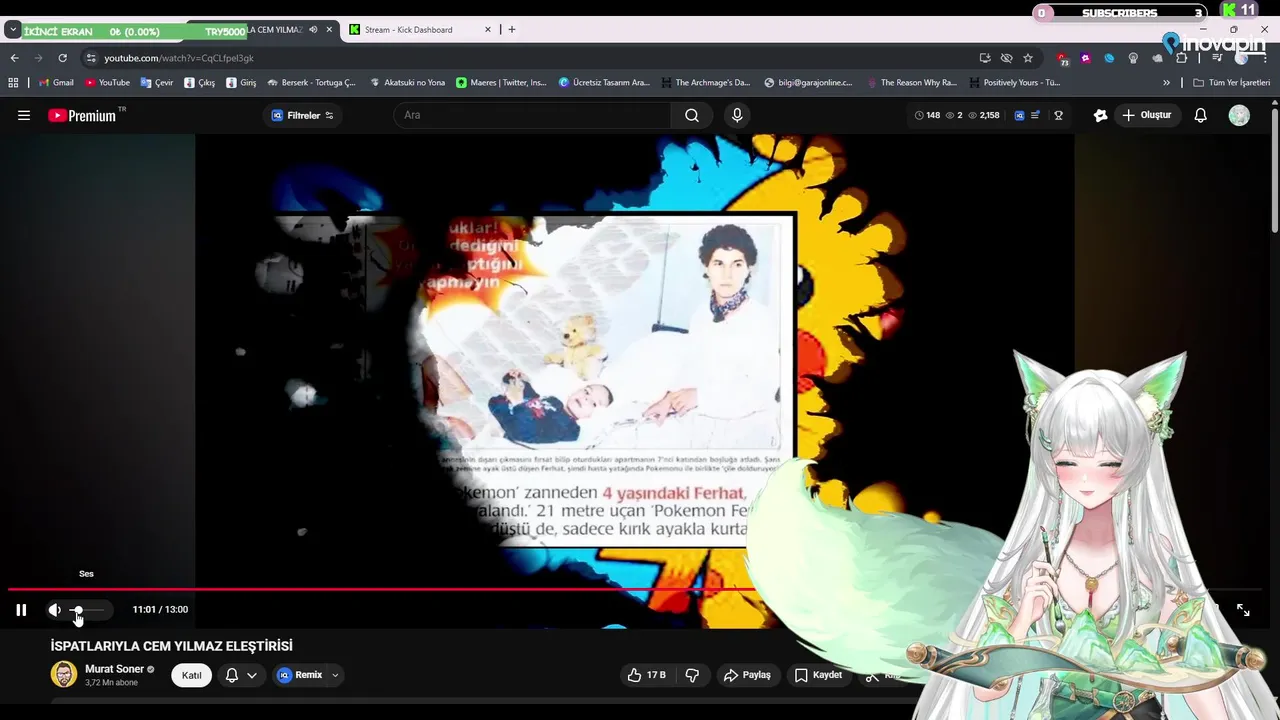The width and height of the screenshot is (1280, 720).
Task: Go back to previous page
Action: (14, 58)
